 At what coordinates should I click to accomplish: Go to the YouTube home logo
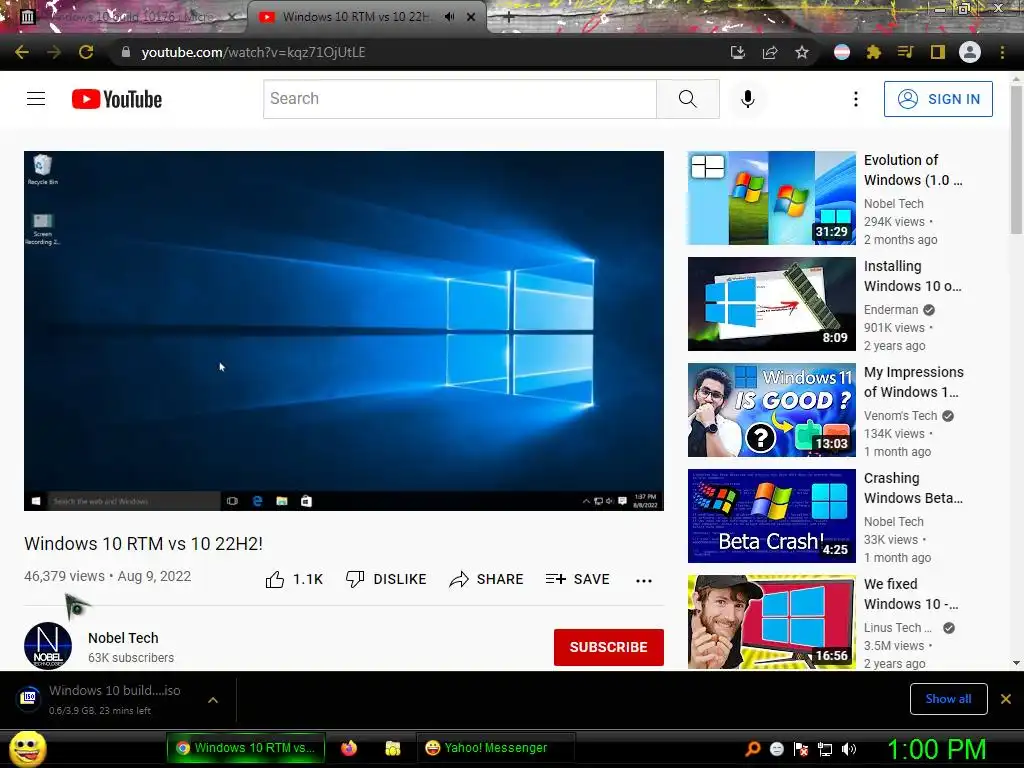click(117, 99)
